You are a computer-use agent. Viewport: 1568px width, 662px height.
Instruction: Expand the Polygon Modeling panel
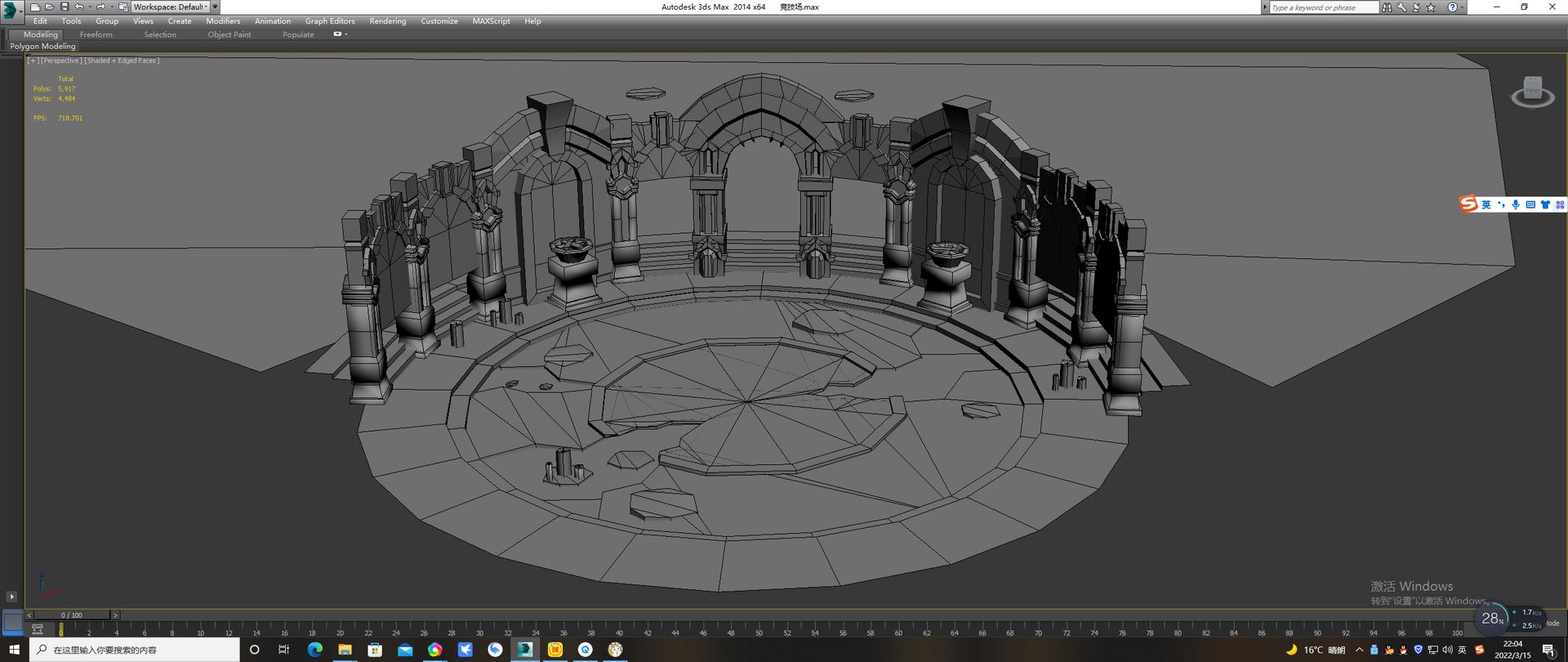pyautogui.click(x=42, y=47)
